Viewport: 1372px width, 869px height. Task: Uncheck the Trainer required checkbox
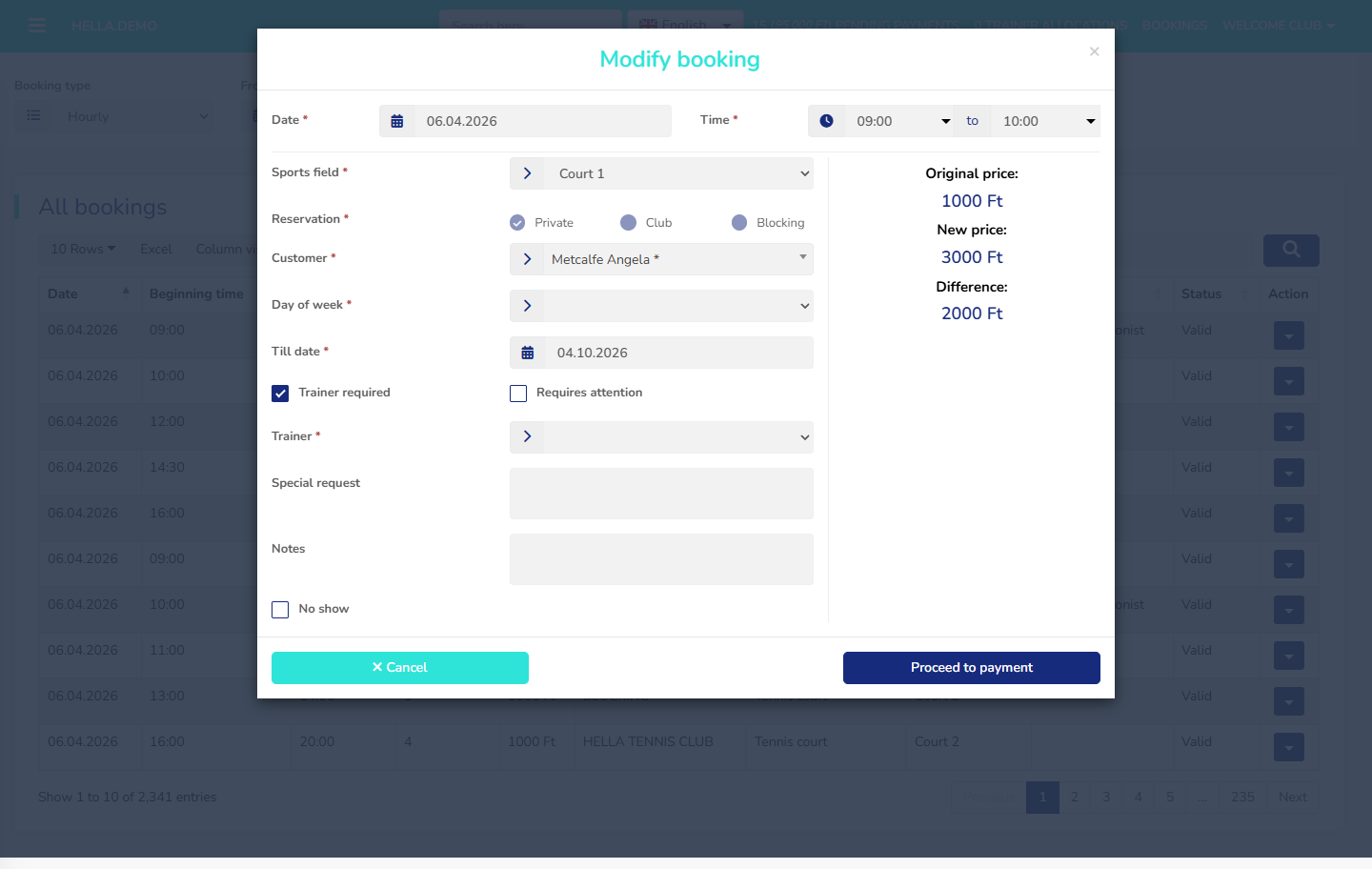(280, 394)
